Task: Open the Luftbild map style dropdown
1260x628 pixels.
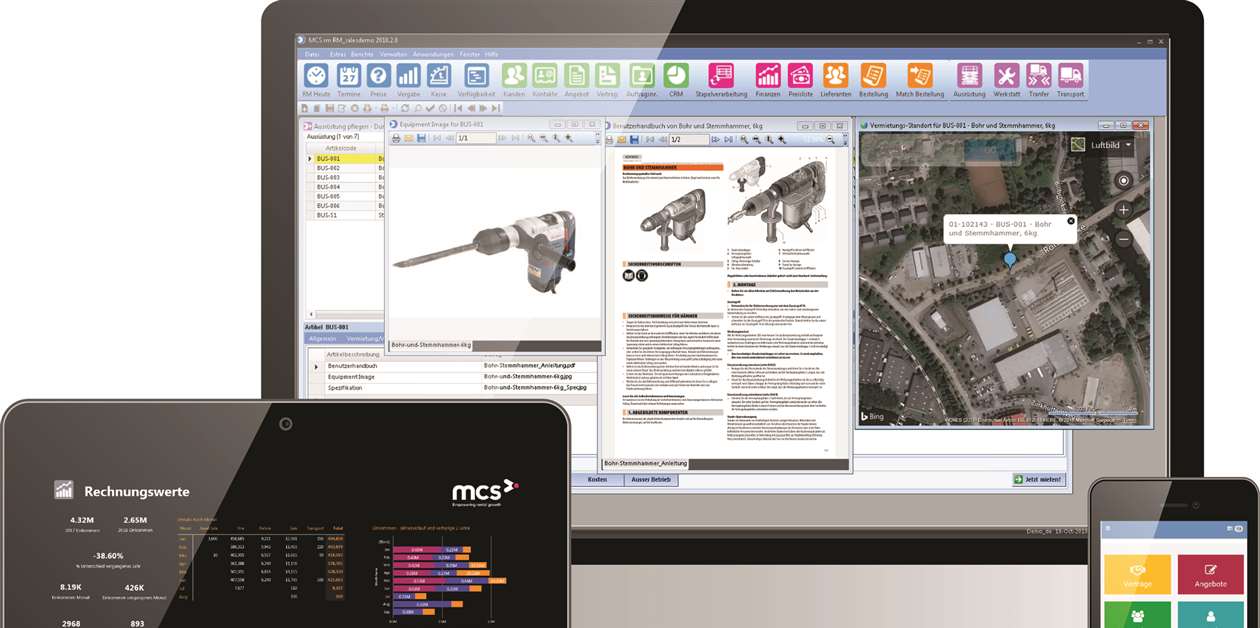Action: [1104, 145]
